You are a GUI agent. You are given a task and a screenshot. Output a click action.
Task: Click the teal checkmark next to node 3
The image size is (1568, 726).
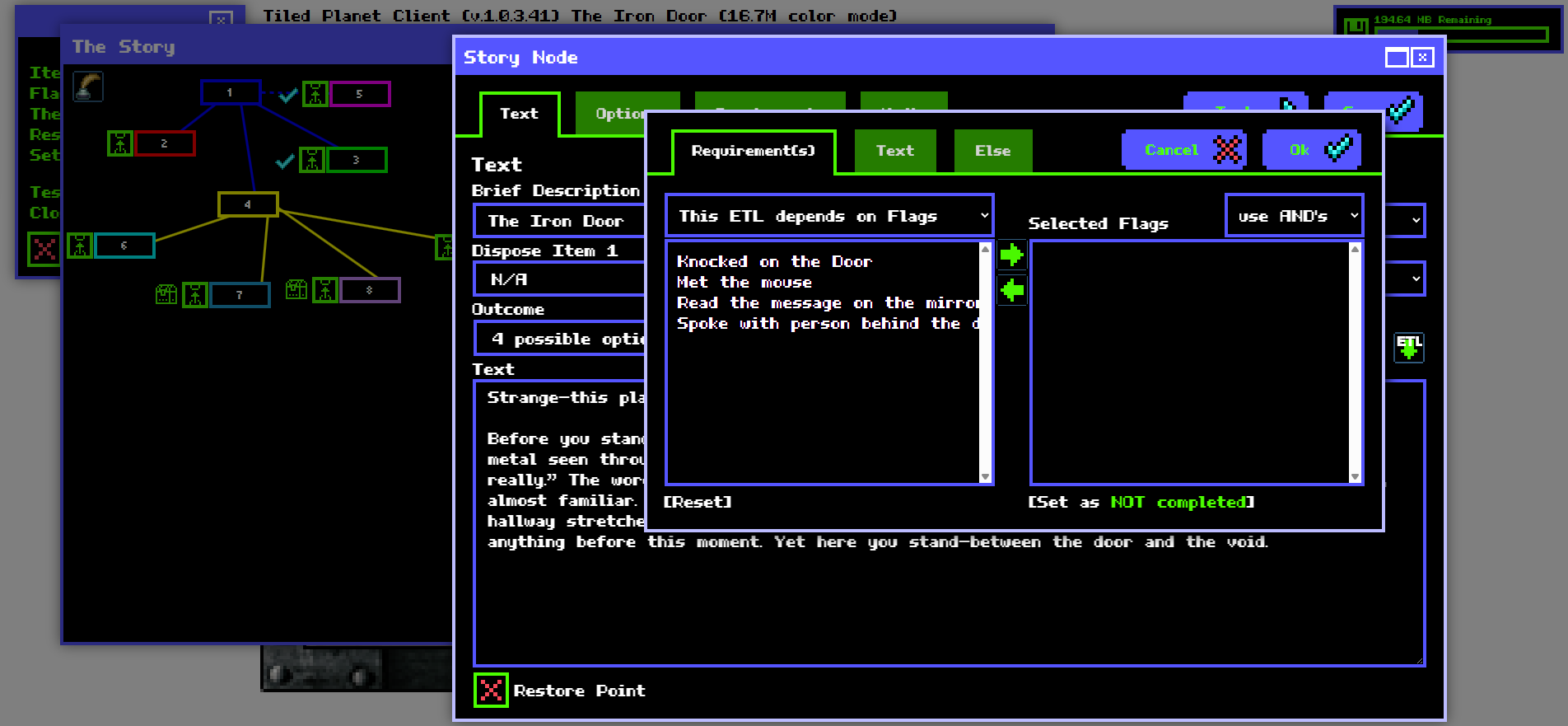point(285,161)
